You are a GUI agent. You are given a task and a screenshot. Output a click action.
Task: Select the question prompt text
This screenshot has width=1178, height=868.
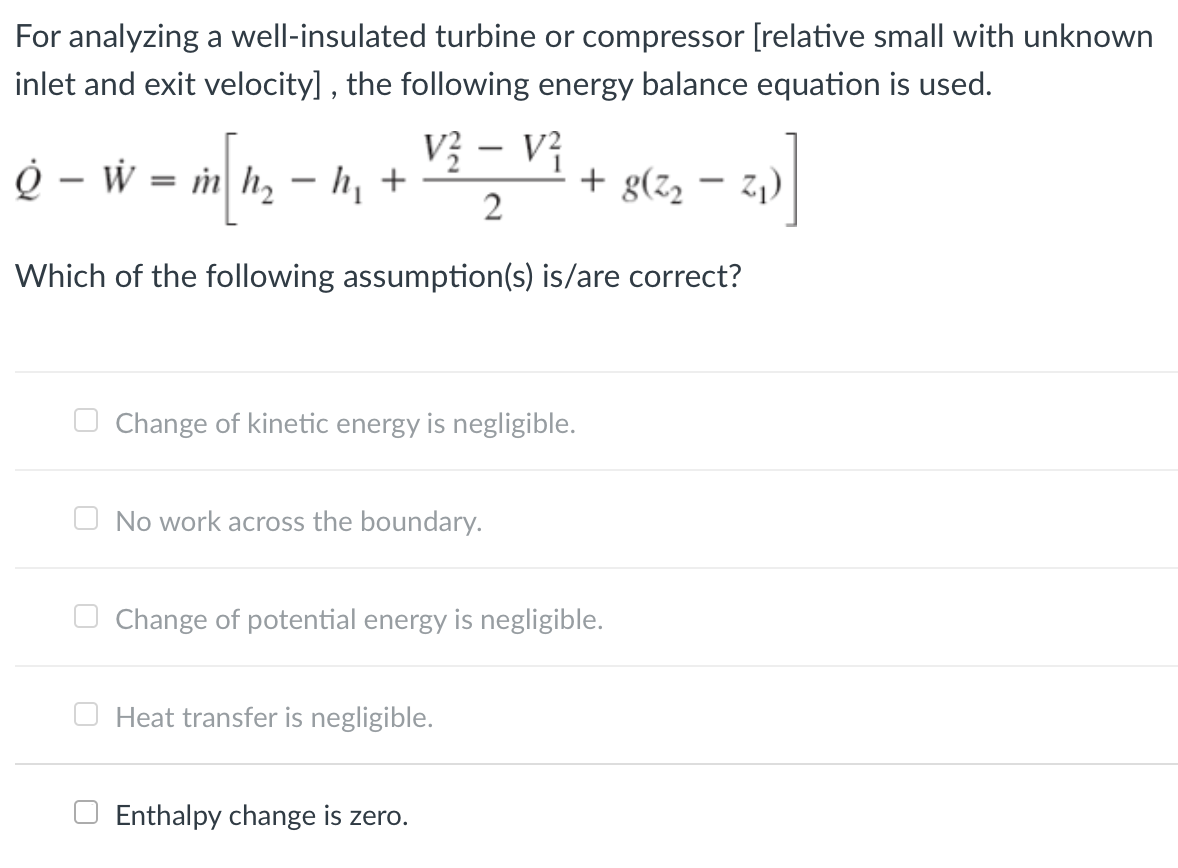click(378, 276)
